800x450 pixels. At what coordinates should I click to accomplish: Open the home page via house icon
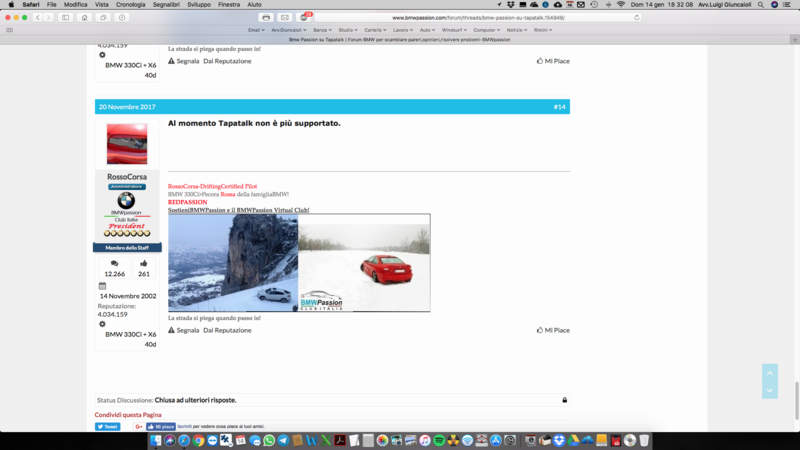click(x=85, y=17)
